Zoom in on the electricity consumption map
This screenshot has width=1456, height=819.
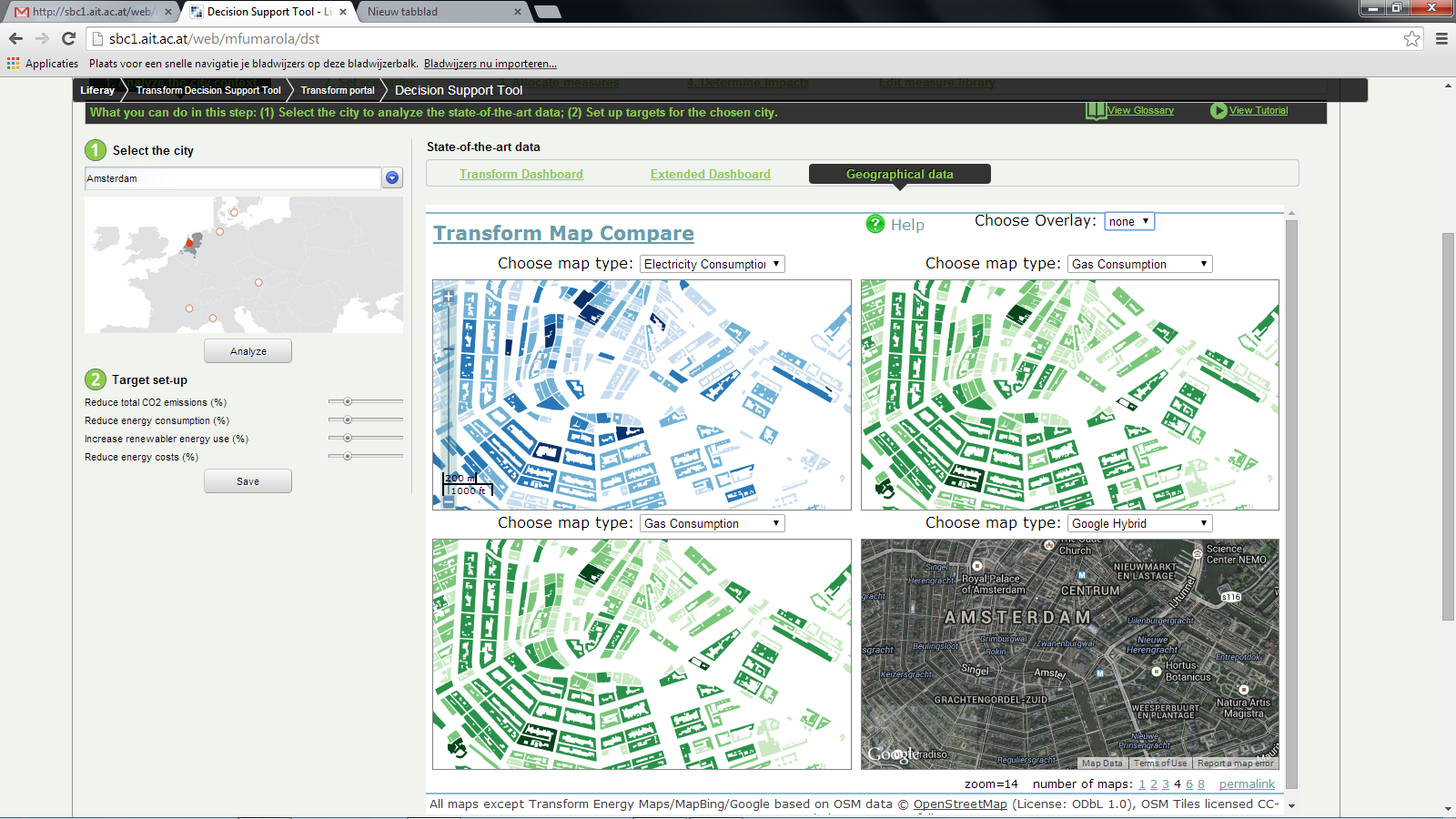(448, 296)
